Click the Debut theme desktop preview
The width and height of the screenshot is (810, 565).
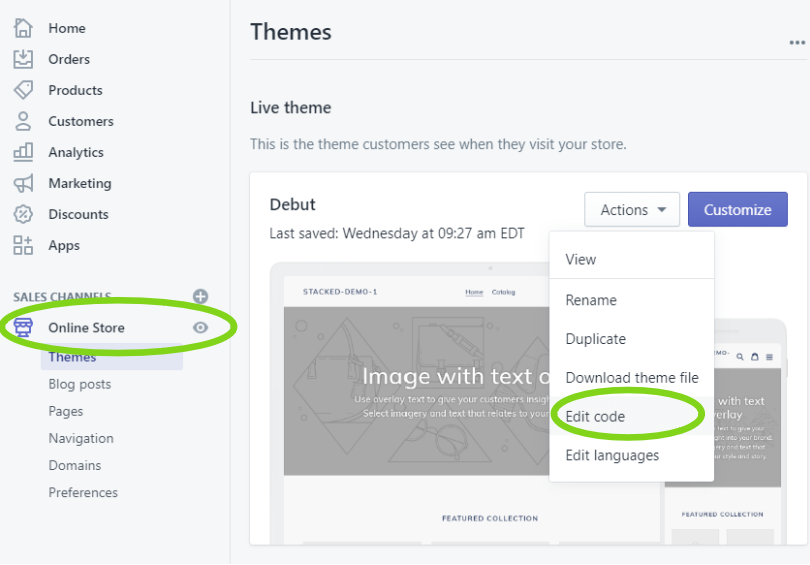pos(415,400)
